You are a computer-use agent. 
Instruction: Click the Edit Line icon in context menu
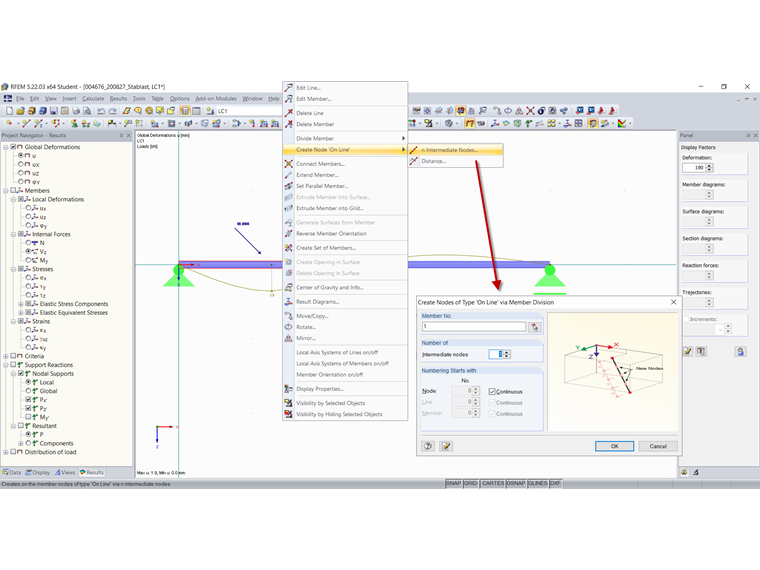[x=288, y=88]
